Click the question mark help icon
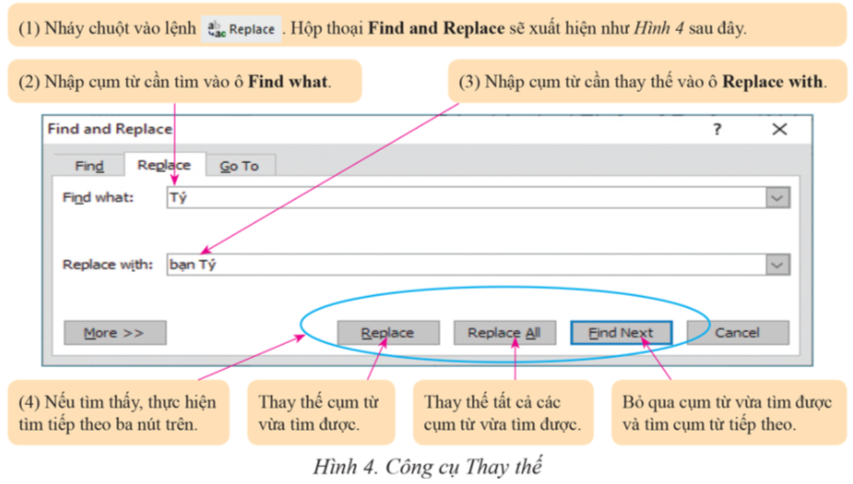The width and height of the screenshot is (853, 484). pos(716,130)
